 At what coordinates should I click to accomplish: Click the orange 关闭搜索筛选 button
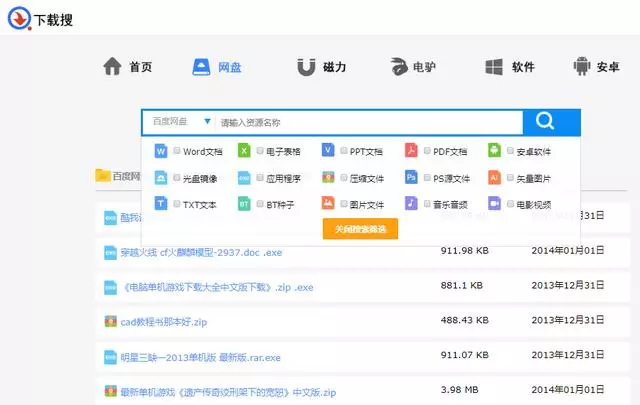point(360,229)
